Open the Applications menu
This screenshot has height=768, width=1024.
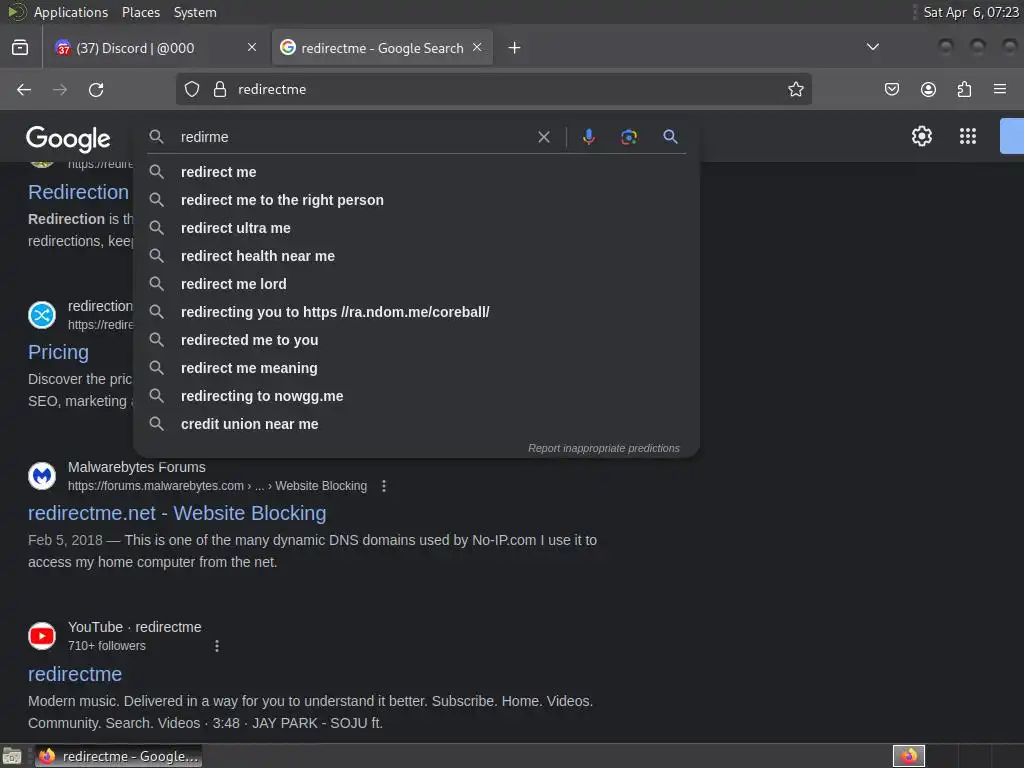(x=71, y=12)
